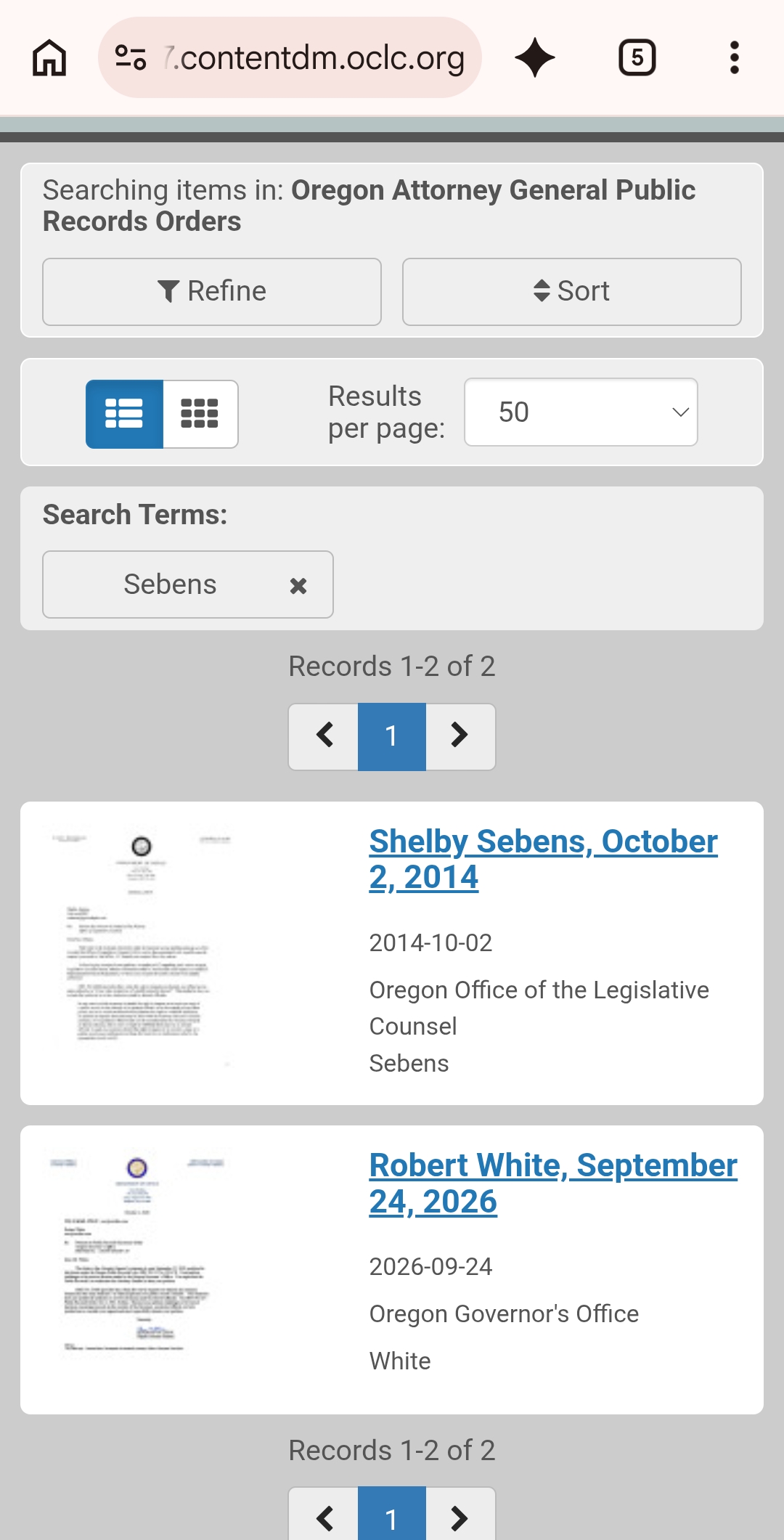
Task: Go to next page in top pagination
Action: coord(460,736)
